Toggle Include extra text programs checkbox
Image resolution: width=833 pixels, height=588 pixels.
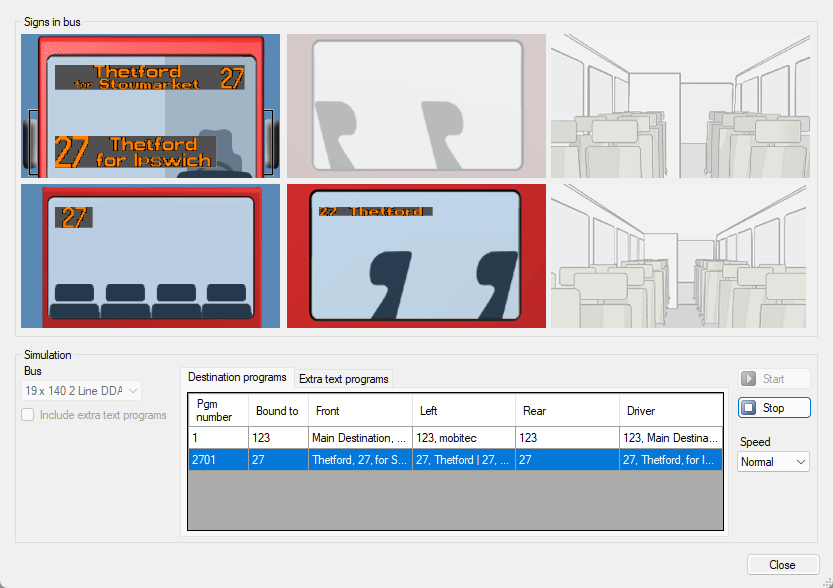click(29, 415)
